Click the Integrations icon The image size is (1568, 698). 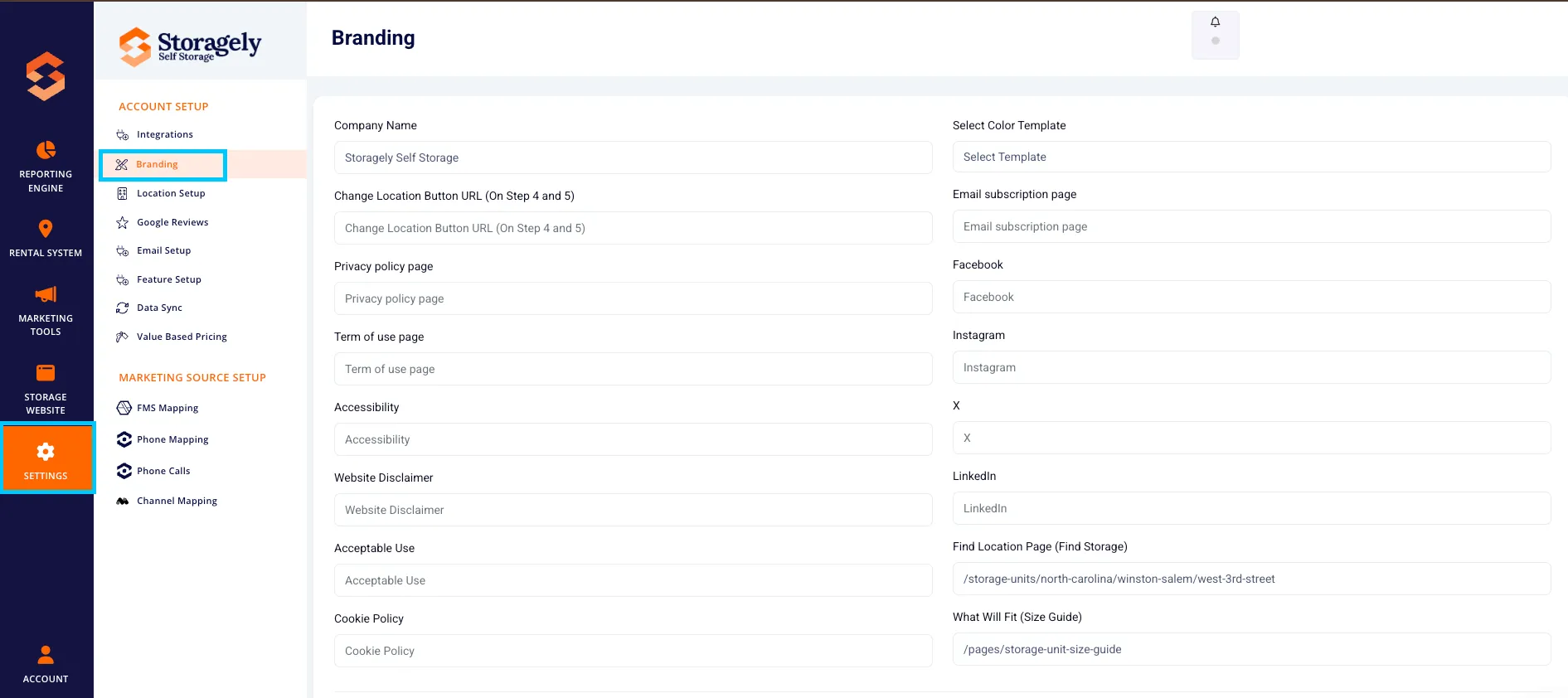pos(122,135)
